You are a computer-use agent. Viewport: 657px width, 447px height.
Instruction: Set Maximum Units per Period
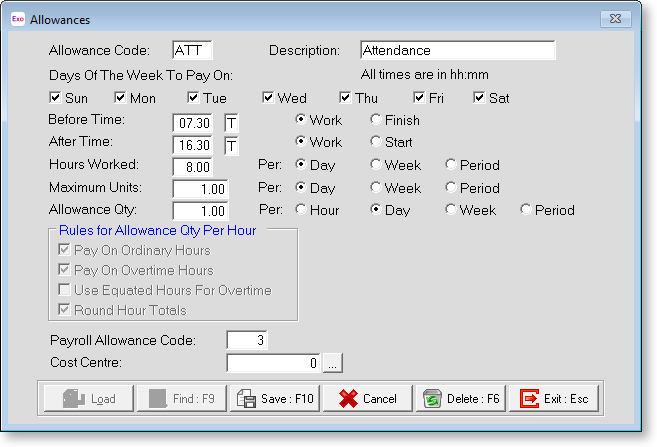click(x=452, y=188)
